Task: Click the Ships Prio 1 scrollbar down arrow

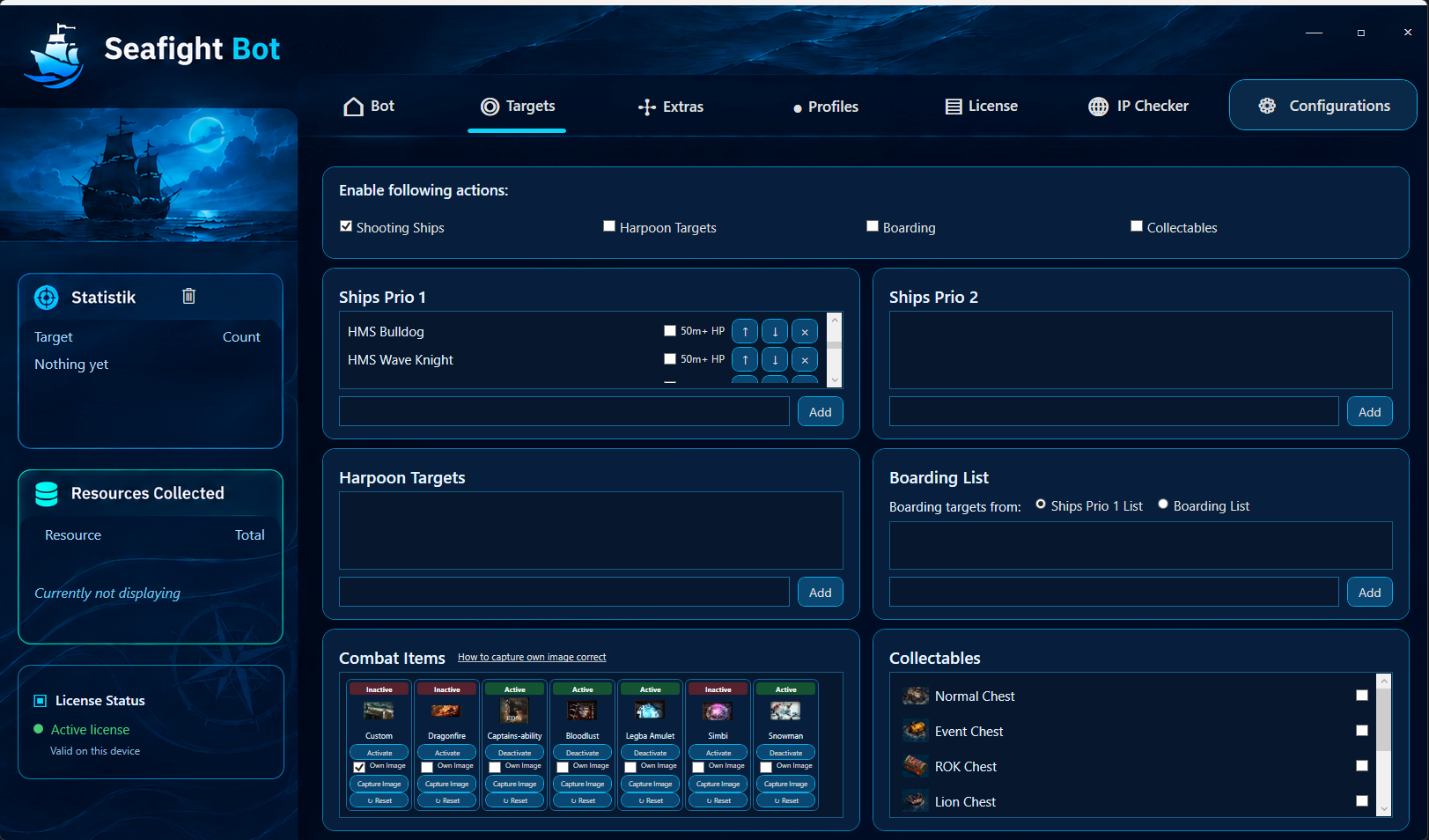Action: click(835, 380)
